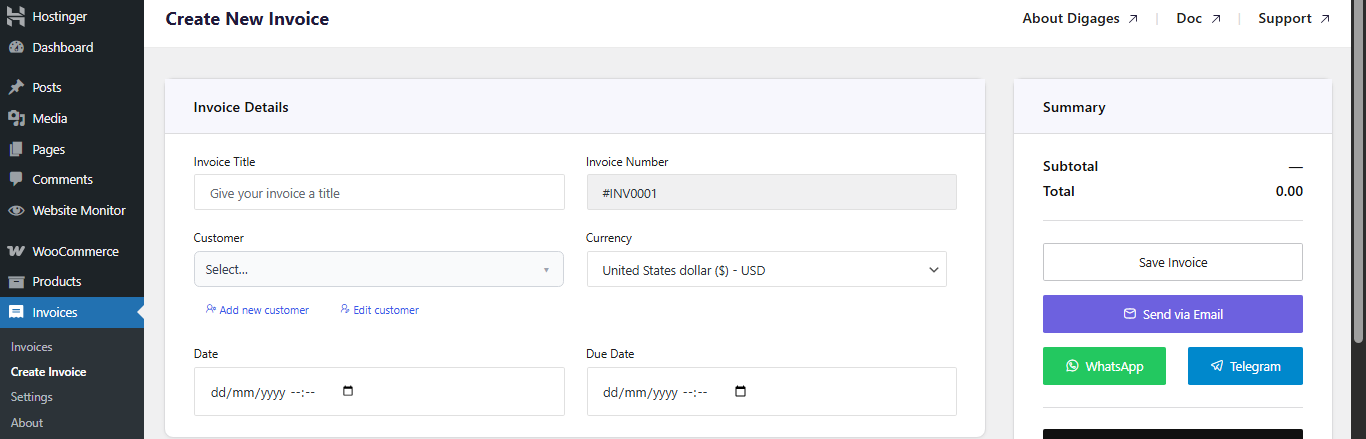The image size is (1366, 439).
Task: Open the About Digages link
Action: (x=1080, y=19)
